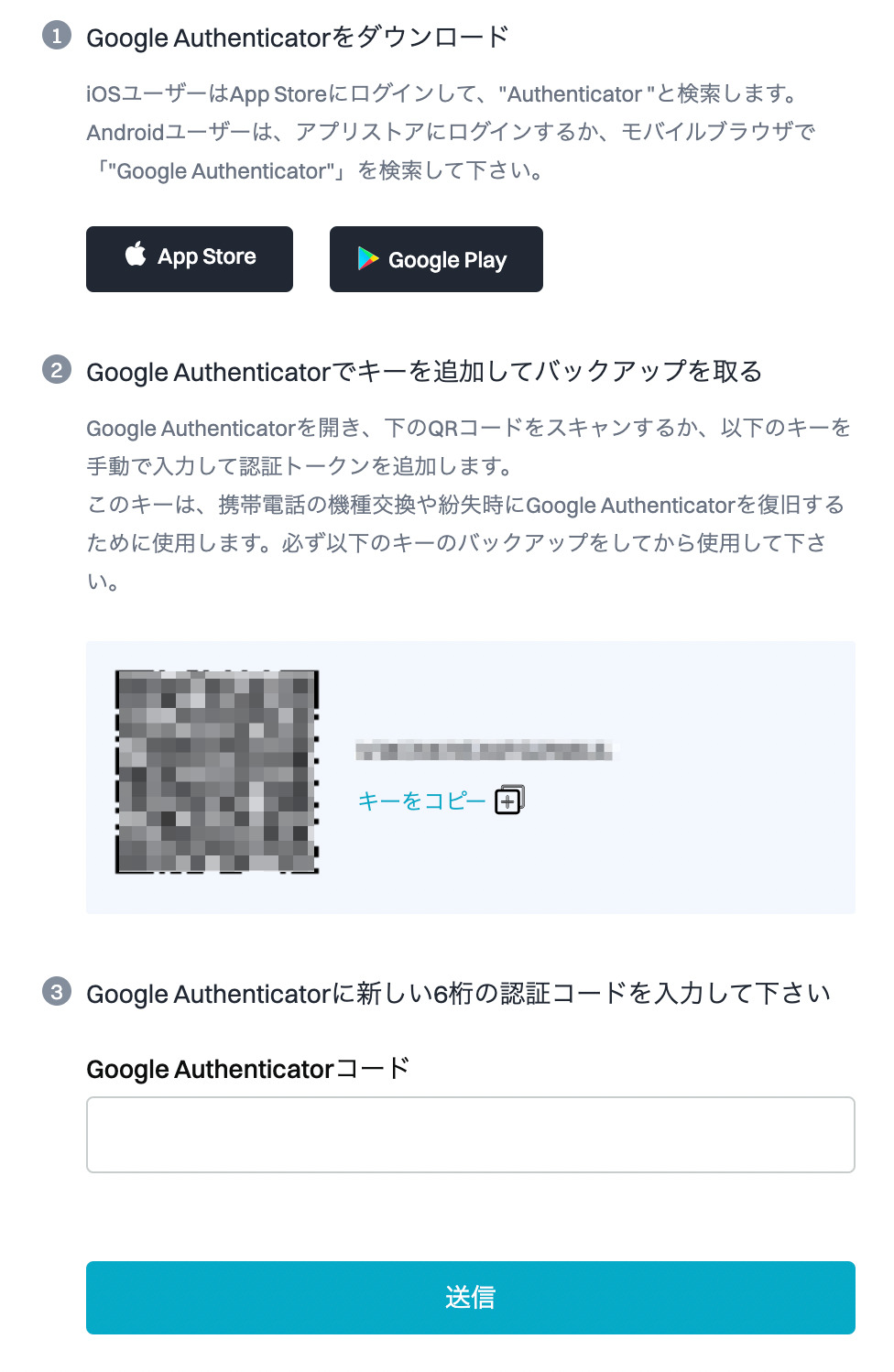This screenshot has width=894, height=1372.
Task: Click the 6桁の認証コード step heading
Action: 458,994
